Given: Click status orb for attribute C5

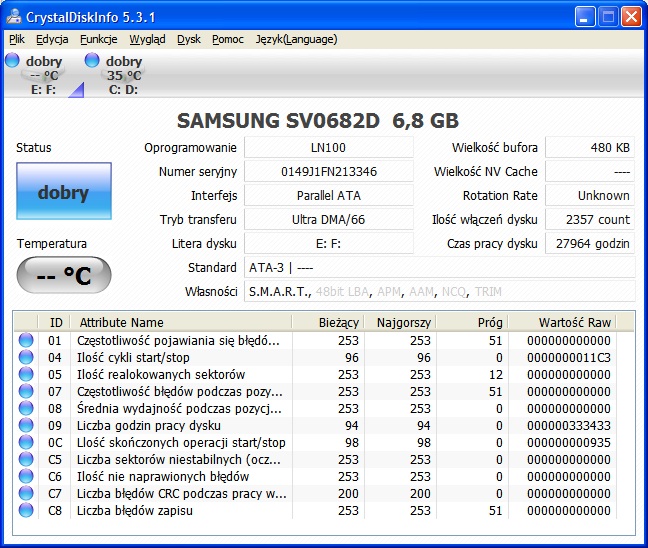Looking at the screenshot, I should click(x=26, y=459).
